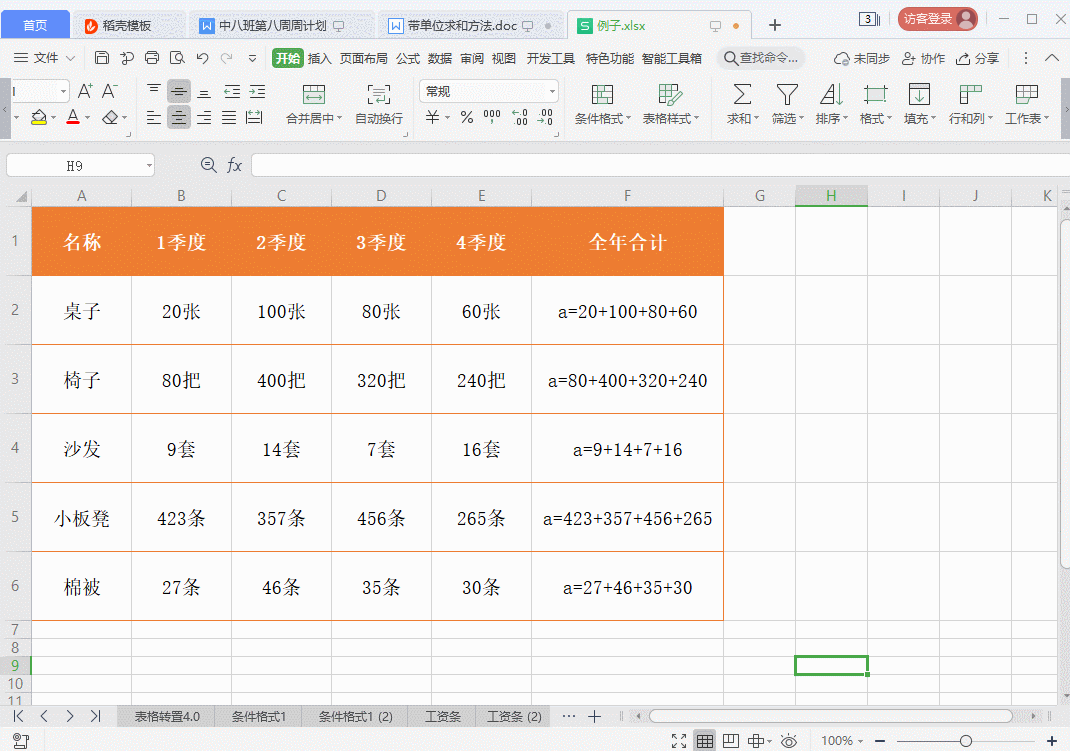The image size is (1070, 751).
Task: Click the Redo arrow icon
Action: coord(227,58)
